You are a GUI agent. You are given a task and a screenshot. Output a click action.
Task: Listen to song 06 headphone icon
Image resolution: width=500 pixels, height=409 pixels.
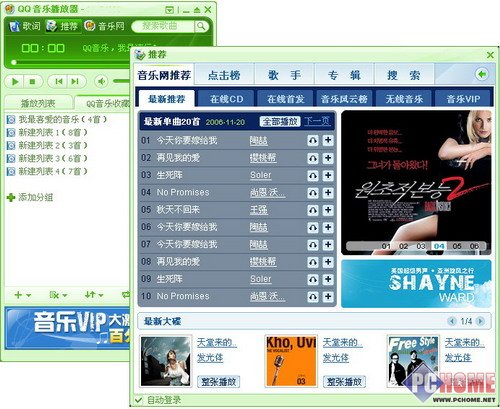(x=313, y=227)
